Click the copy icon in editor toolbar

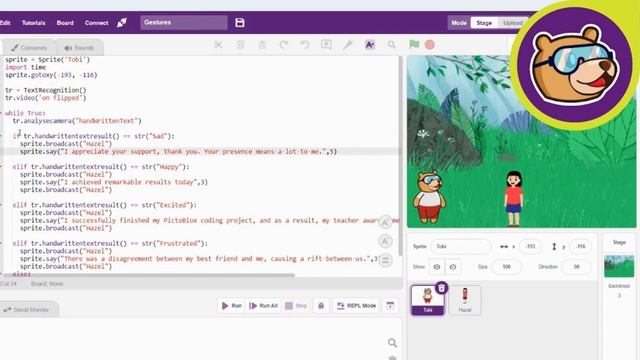[240, 45]
